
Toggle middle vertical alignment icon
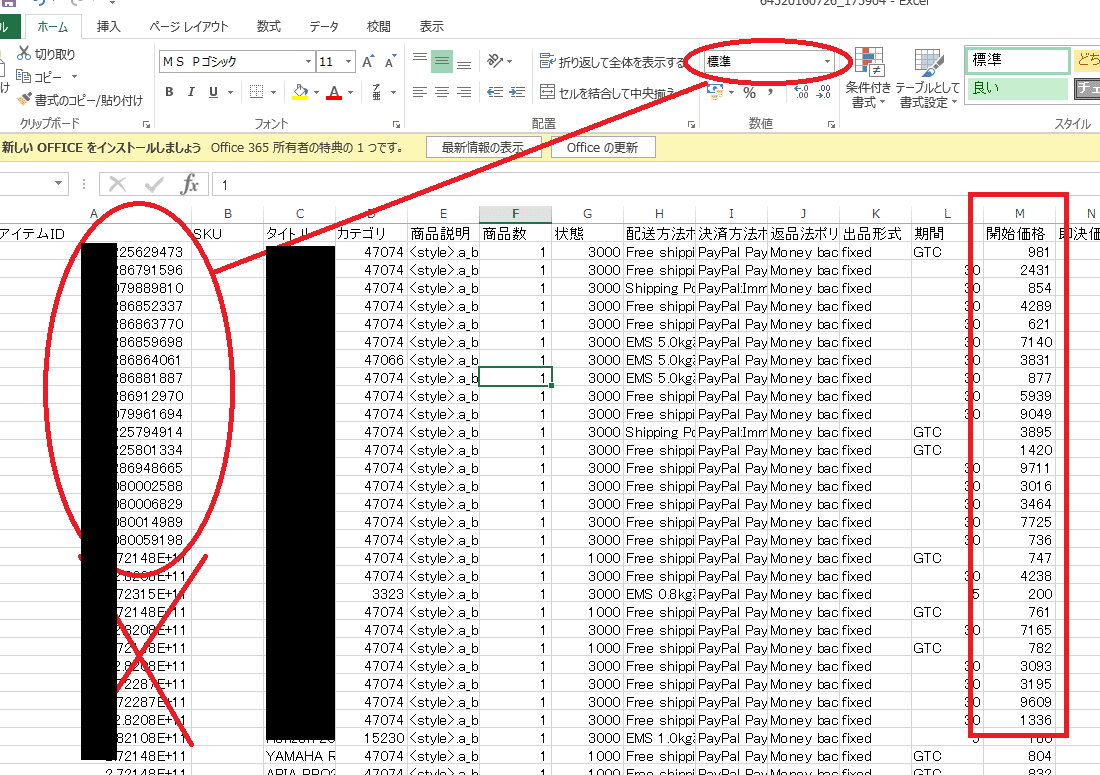[x=441, y=61]
